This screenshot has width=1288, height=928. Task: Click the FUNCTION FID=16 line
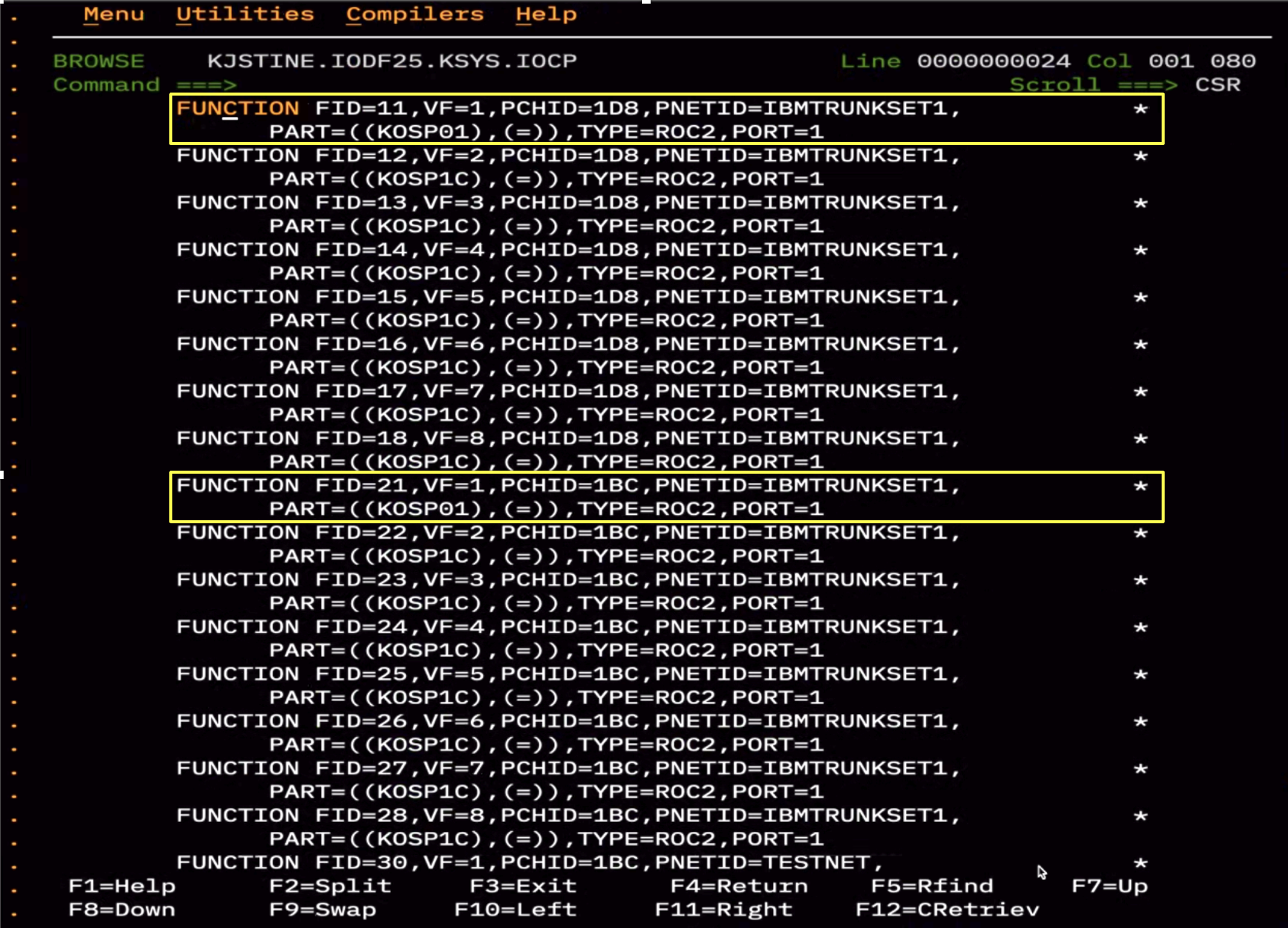click(x=568, y=344)
